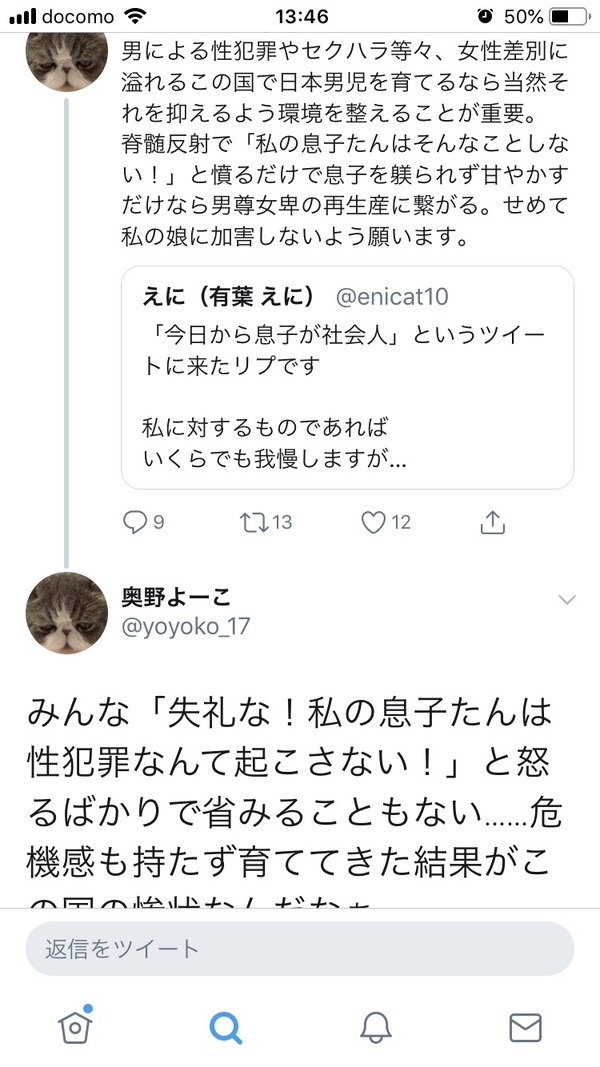Tap the Wi-Fi icon in status bar
Viewport: 600px width, 1067px height.
(x=129, y=17)
